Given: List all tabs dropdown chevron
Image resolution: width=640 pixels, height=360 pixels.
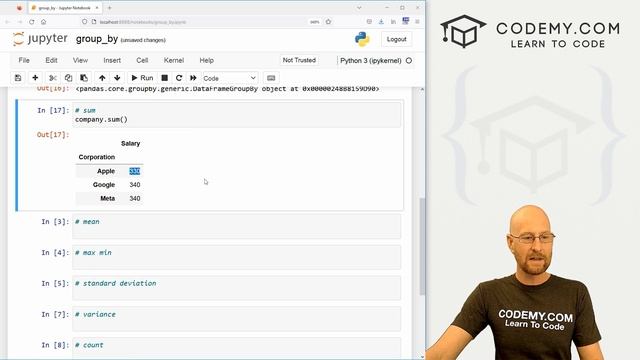Looking at the screenshot, I should pos(359,8).
